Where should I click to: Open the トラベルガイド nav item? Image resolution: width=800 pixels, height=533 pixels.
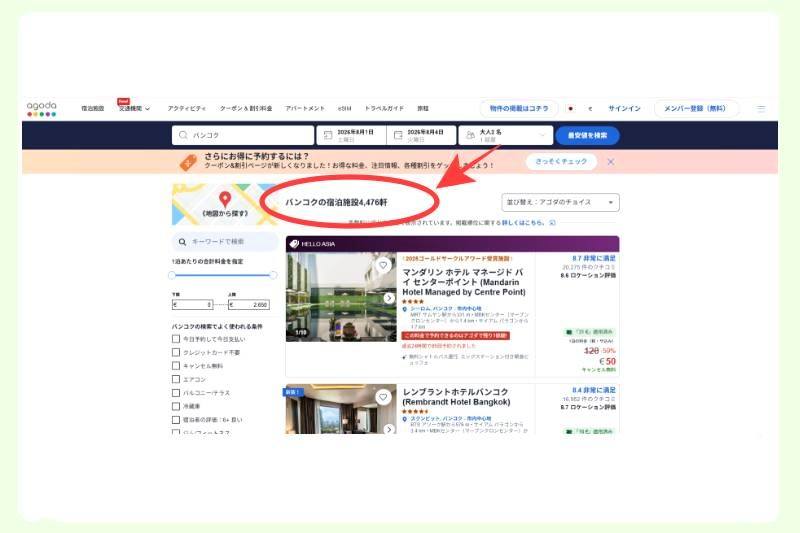(384, 109)
